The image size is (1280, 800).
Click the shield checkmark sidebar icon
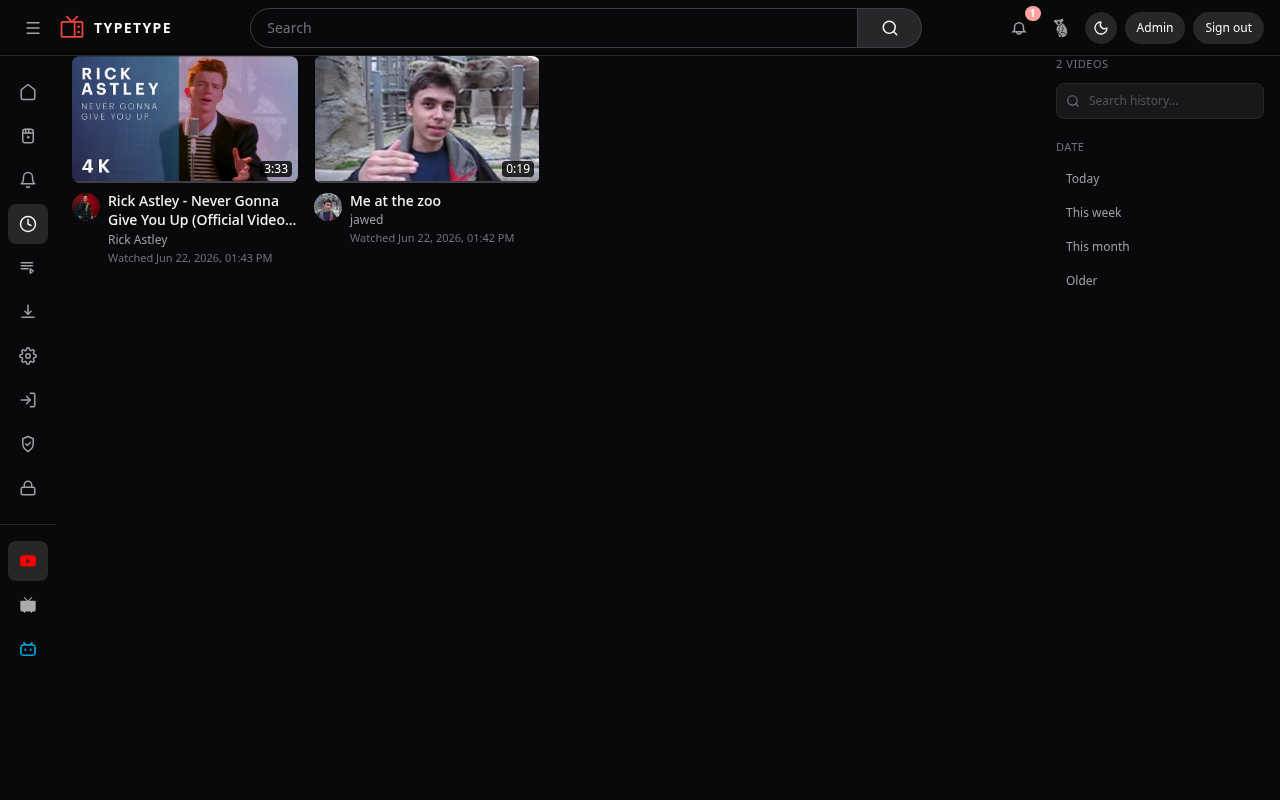coord(28,444)
